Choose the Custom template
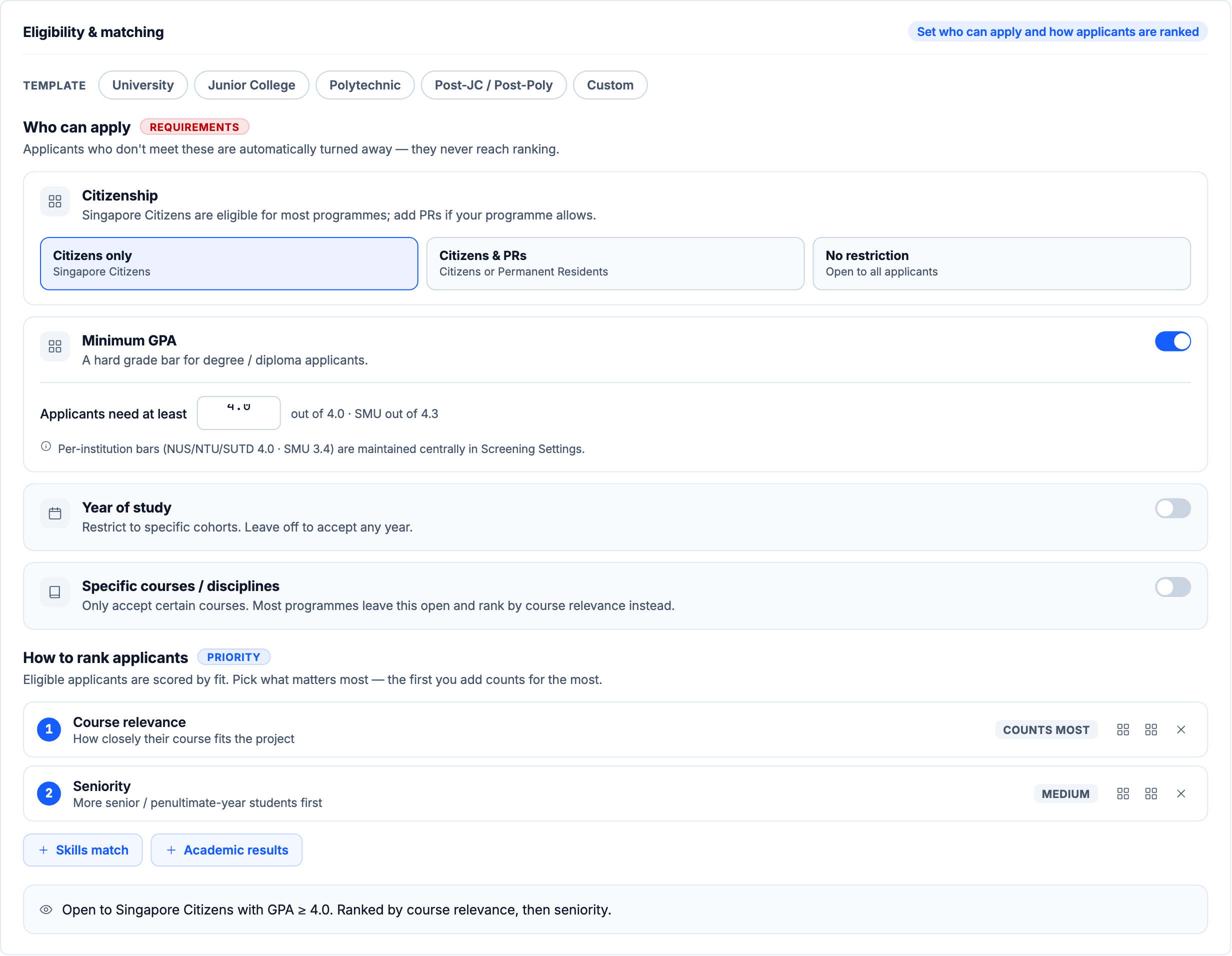The height and width of the screenshot is (956, 1232). click(x=610, y=85)
